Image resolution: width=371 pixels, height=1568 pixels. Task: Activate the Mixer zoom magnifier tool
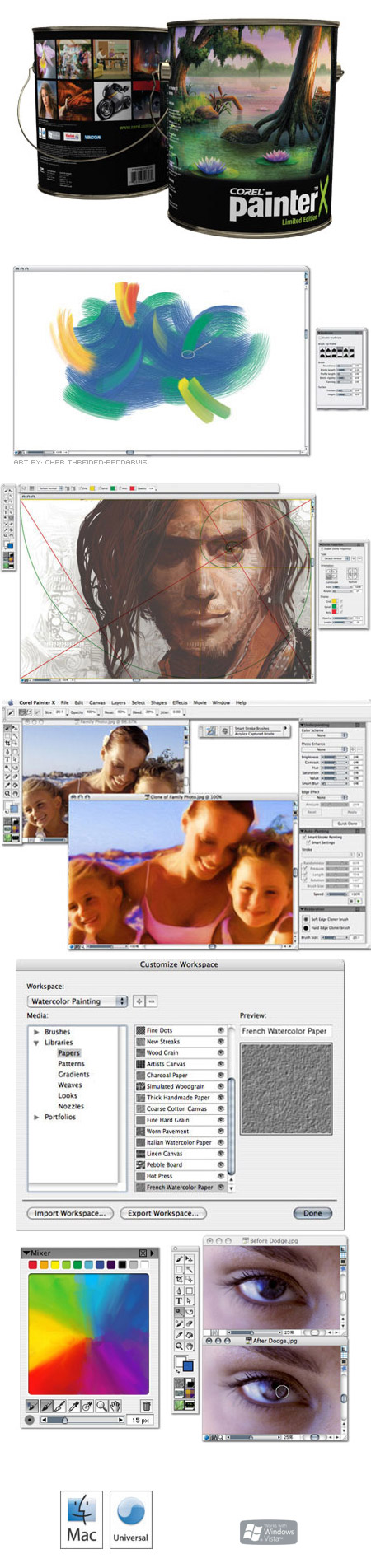tap(101, 1406)
